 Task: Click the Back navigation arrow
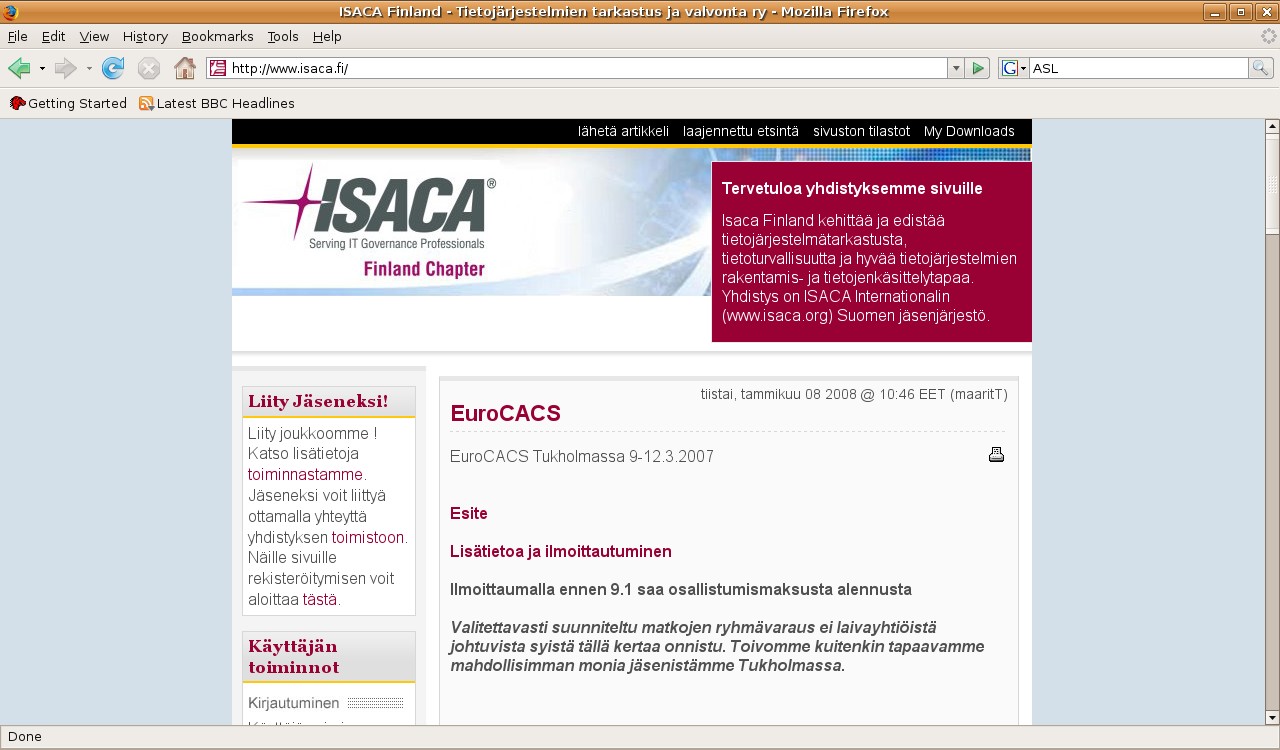click(x=19, y=68)
